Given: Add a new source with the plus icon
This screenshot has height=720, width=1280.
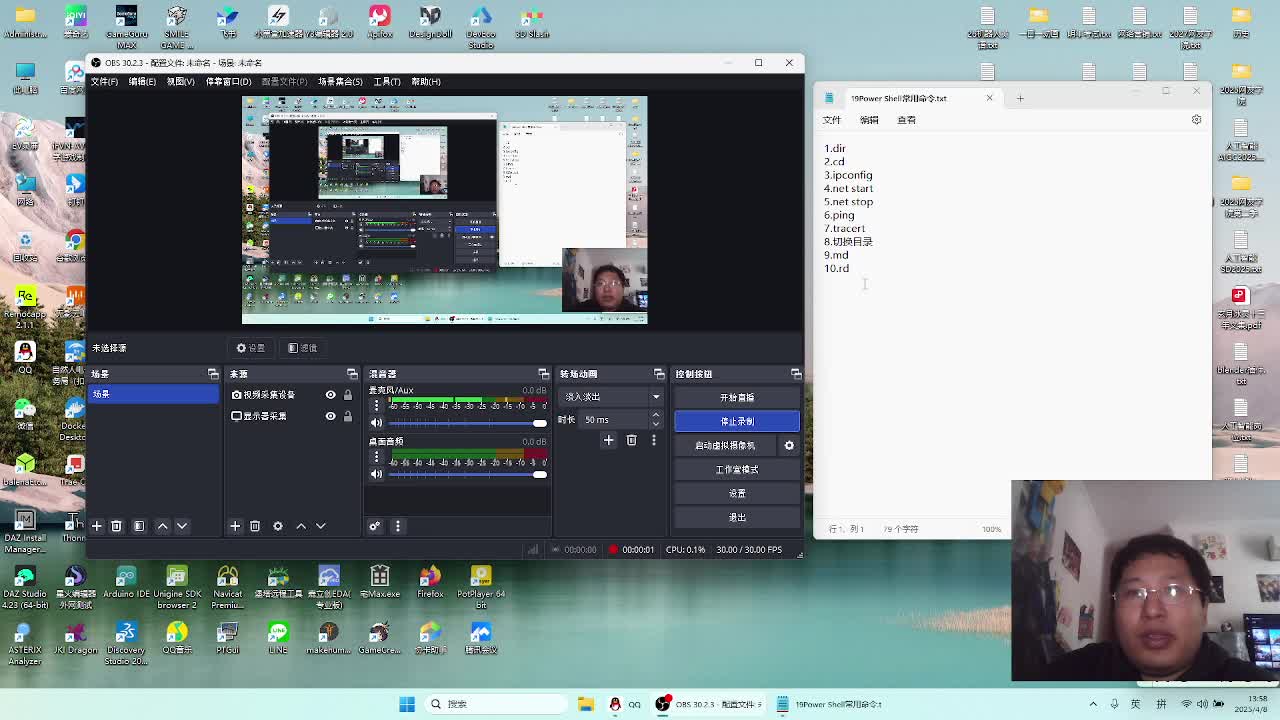Looking at the screenshot, I should pyautogui.click(x=235, y=526).
